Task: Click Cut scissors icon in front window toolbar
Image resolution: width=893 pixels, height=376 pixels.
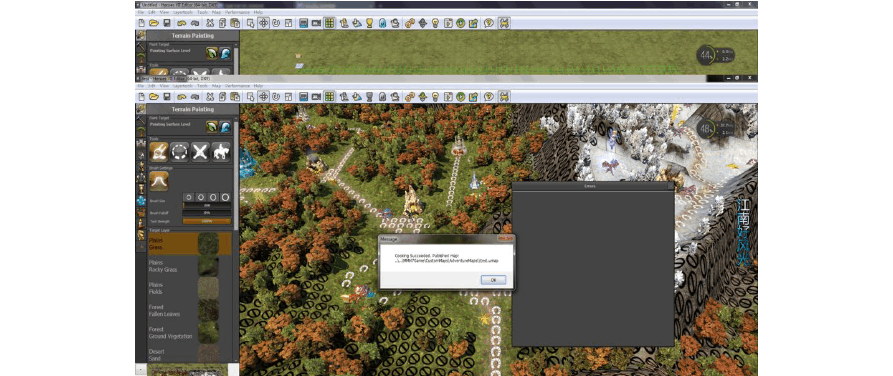Action: [x=210, y=96]
